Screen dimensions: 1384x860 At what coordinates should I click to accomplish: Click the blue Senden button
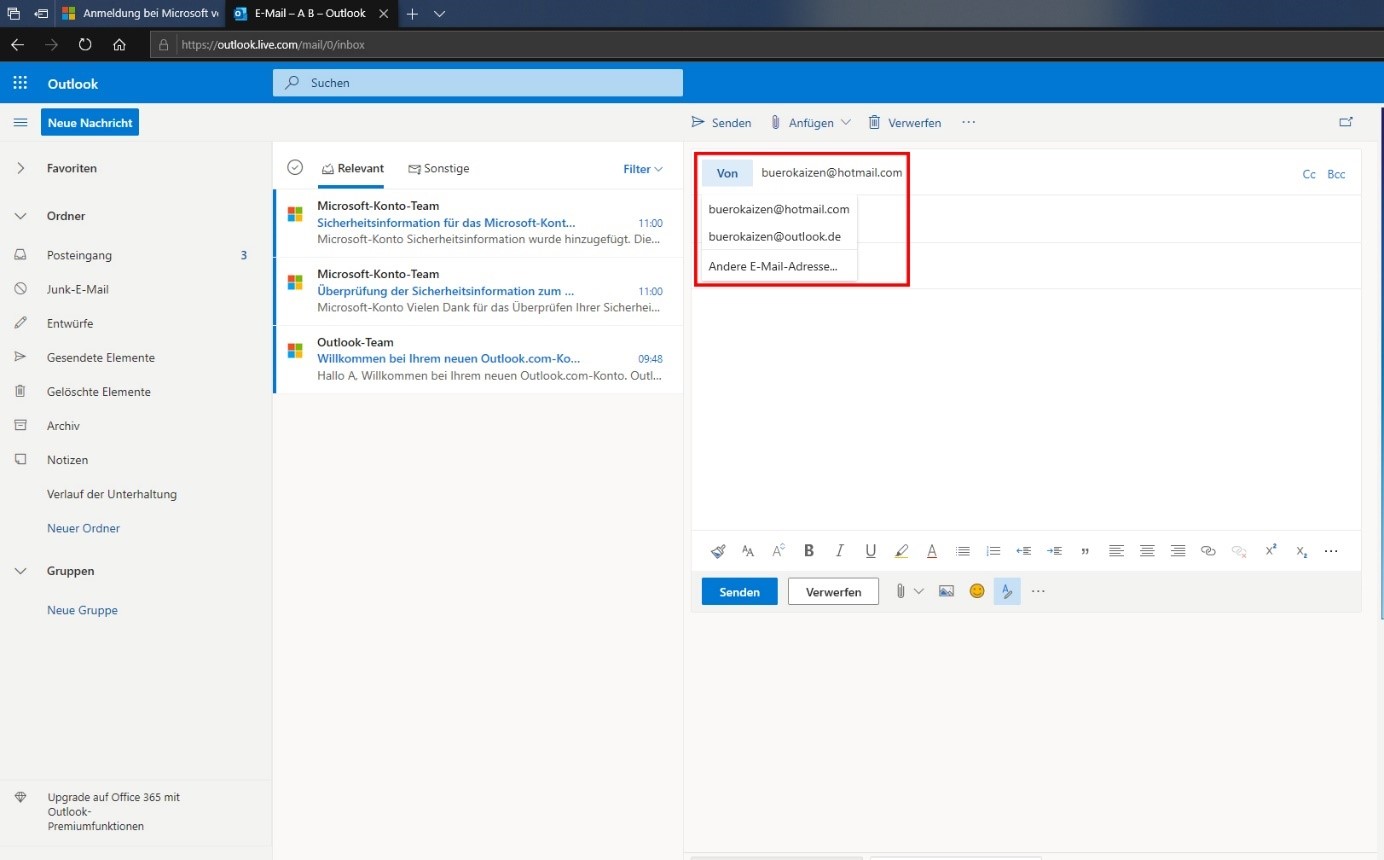click(739, 592)
